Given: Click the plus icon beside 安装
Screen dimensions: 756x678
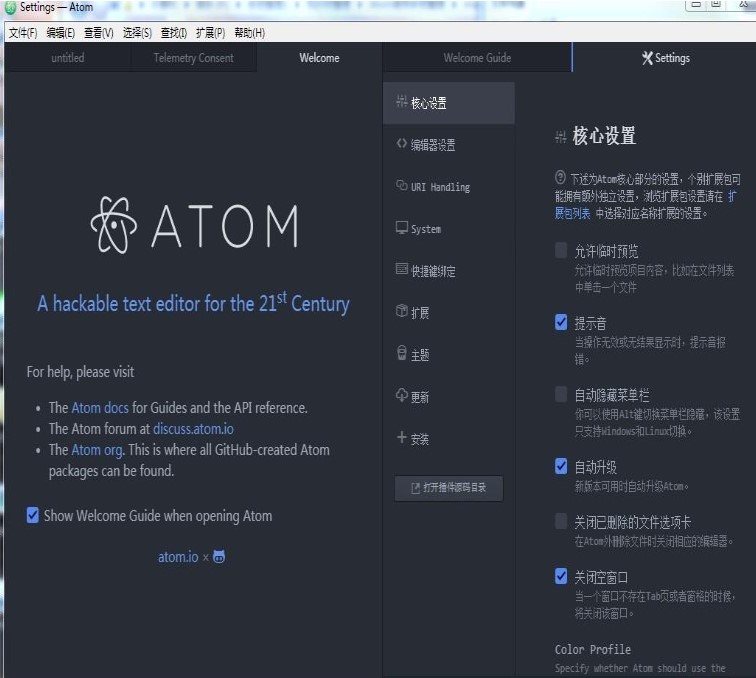Looking at the screenshot, I should pyautogui.click(x=401, y=437).
